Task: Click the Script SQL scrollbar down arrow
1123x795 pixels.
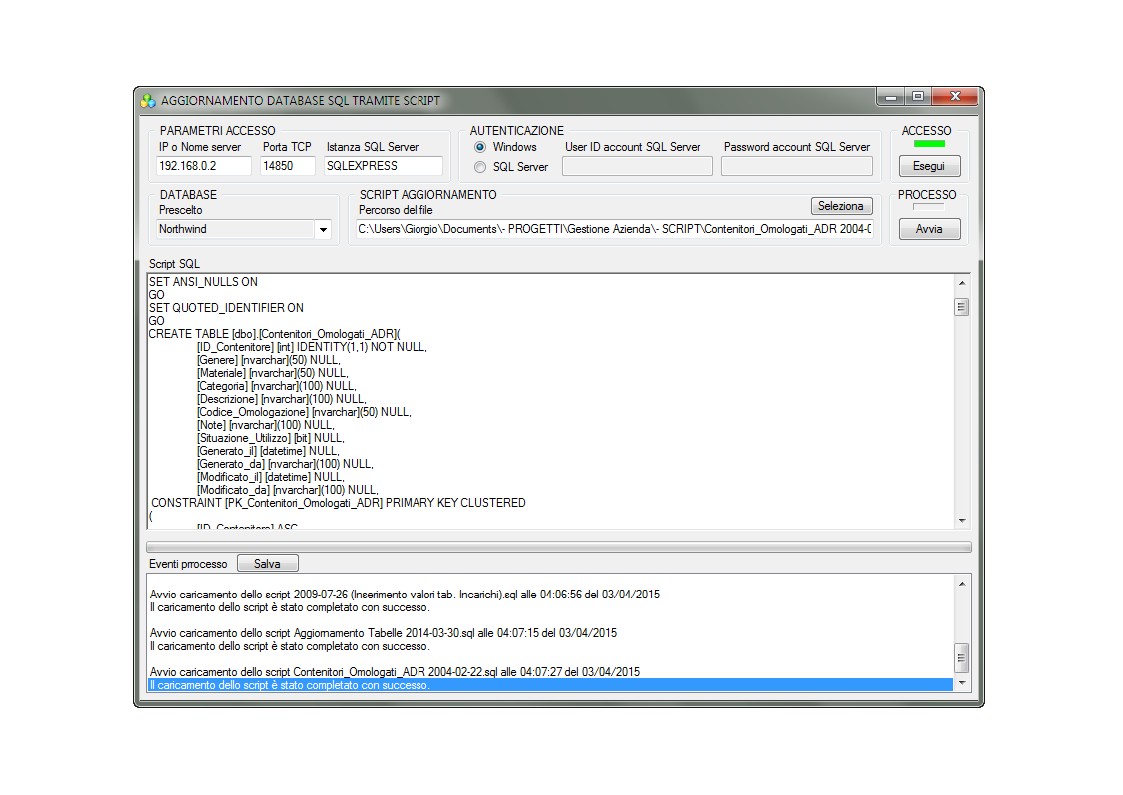Action: coord(962,521)
